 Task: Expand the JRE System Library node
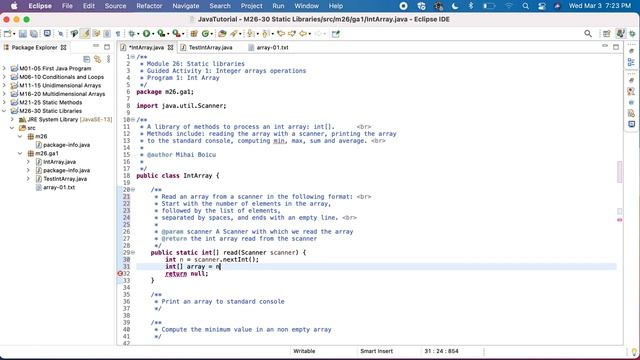[x=12, y=119]
